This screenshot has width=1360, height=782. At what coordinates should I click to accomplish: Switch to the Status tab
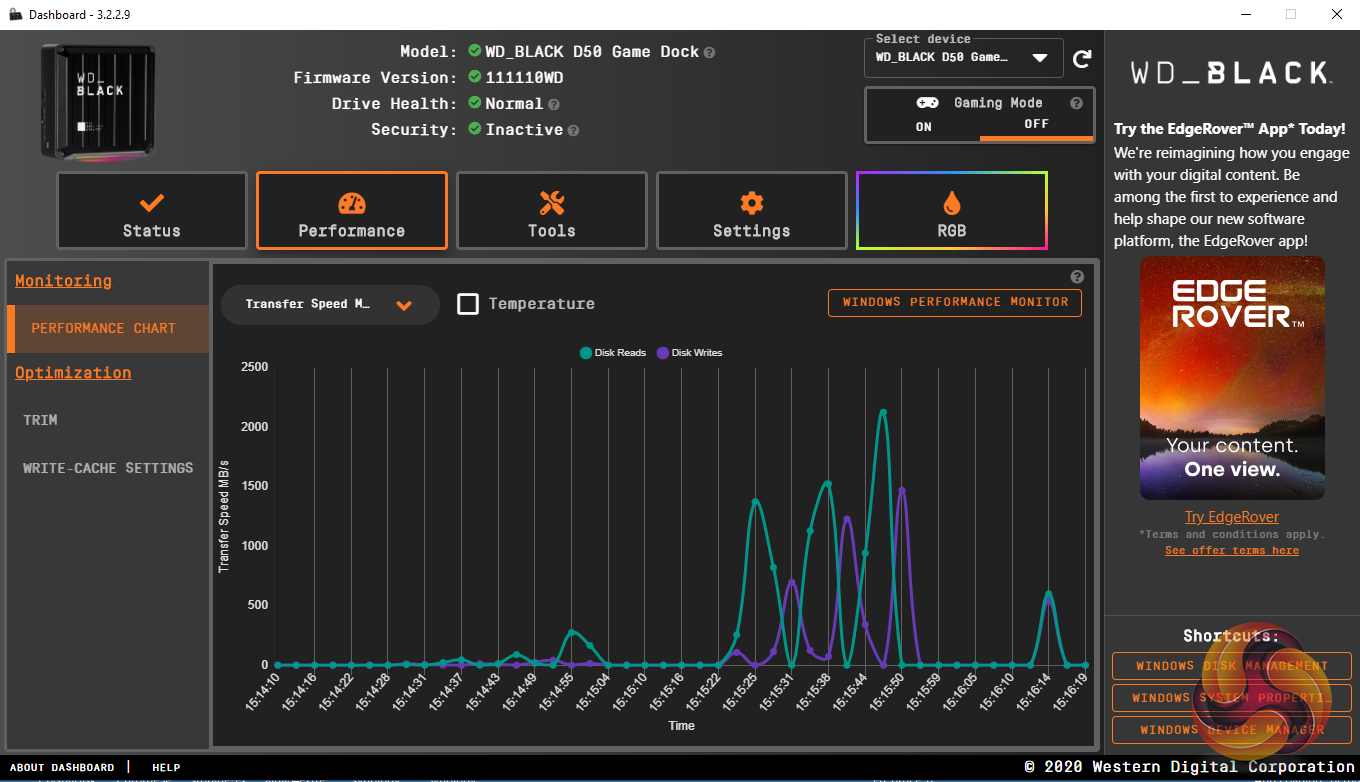click(x=152, y=211)
